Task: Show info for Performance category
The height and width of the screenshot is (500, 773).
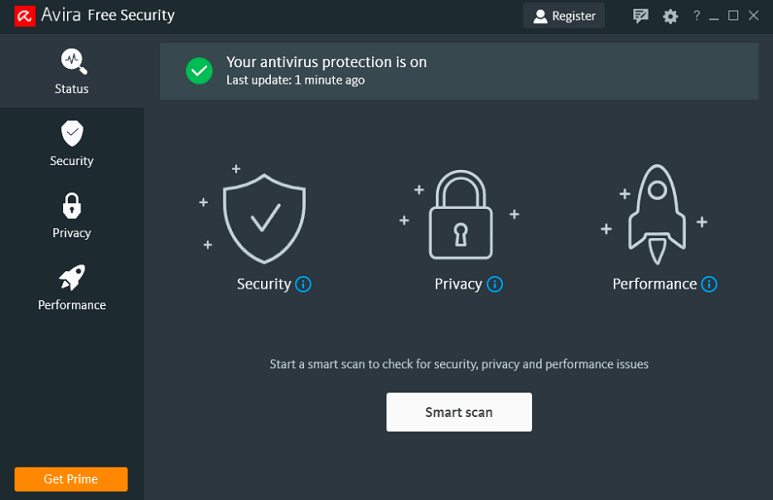Action: coord(709,284)
